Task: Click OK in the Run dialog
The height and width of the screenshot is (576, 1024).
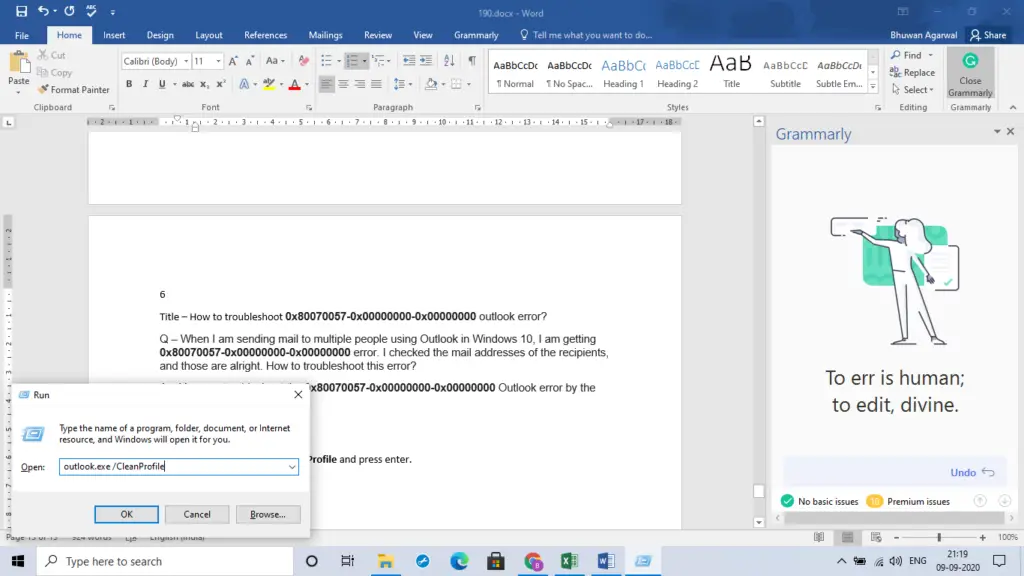Action: tap(126, 515)
